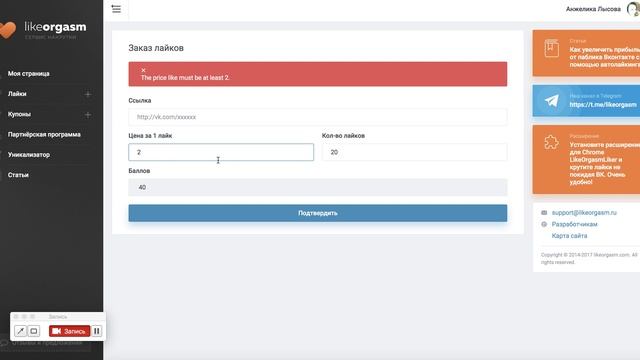Open the Карта сайта link
The image size is (640, 360).
click(569, 236)
